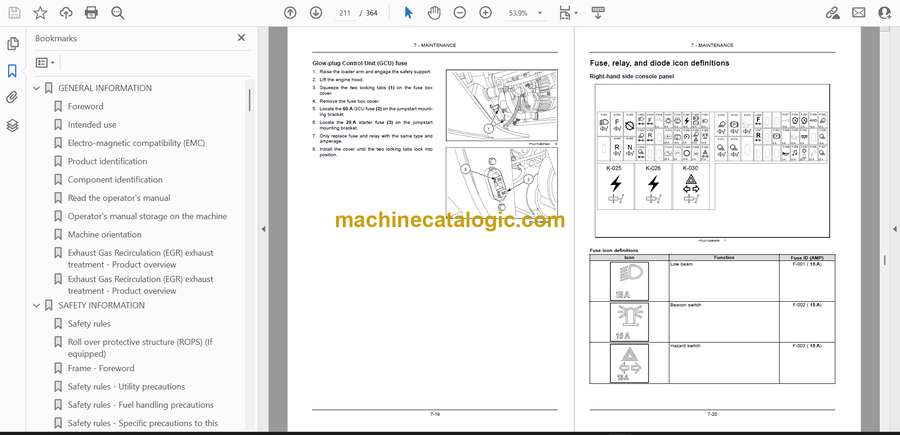Open Read the operator's manual bookmark

pyautogui.click(x=119, y=198)
